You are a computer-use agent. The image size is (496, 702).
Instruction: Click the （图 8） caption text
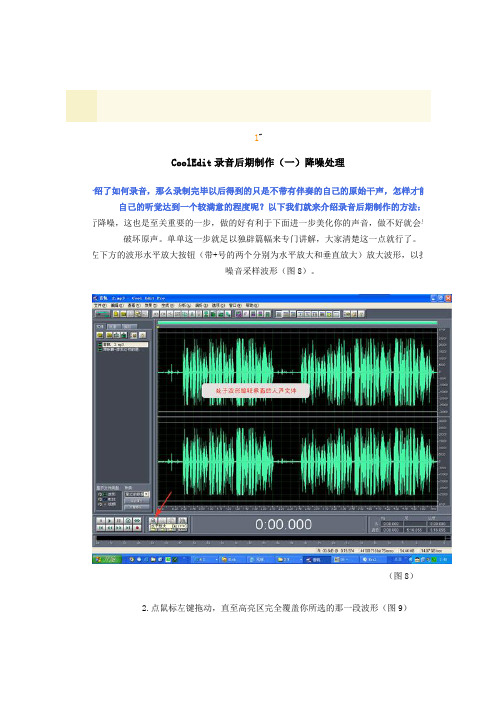(x=401, y=576)
